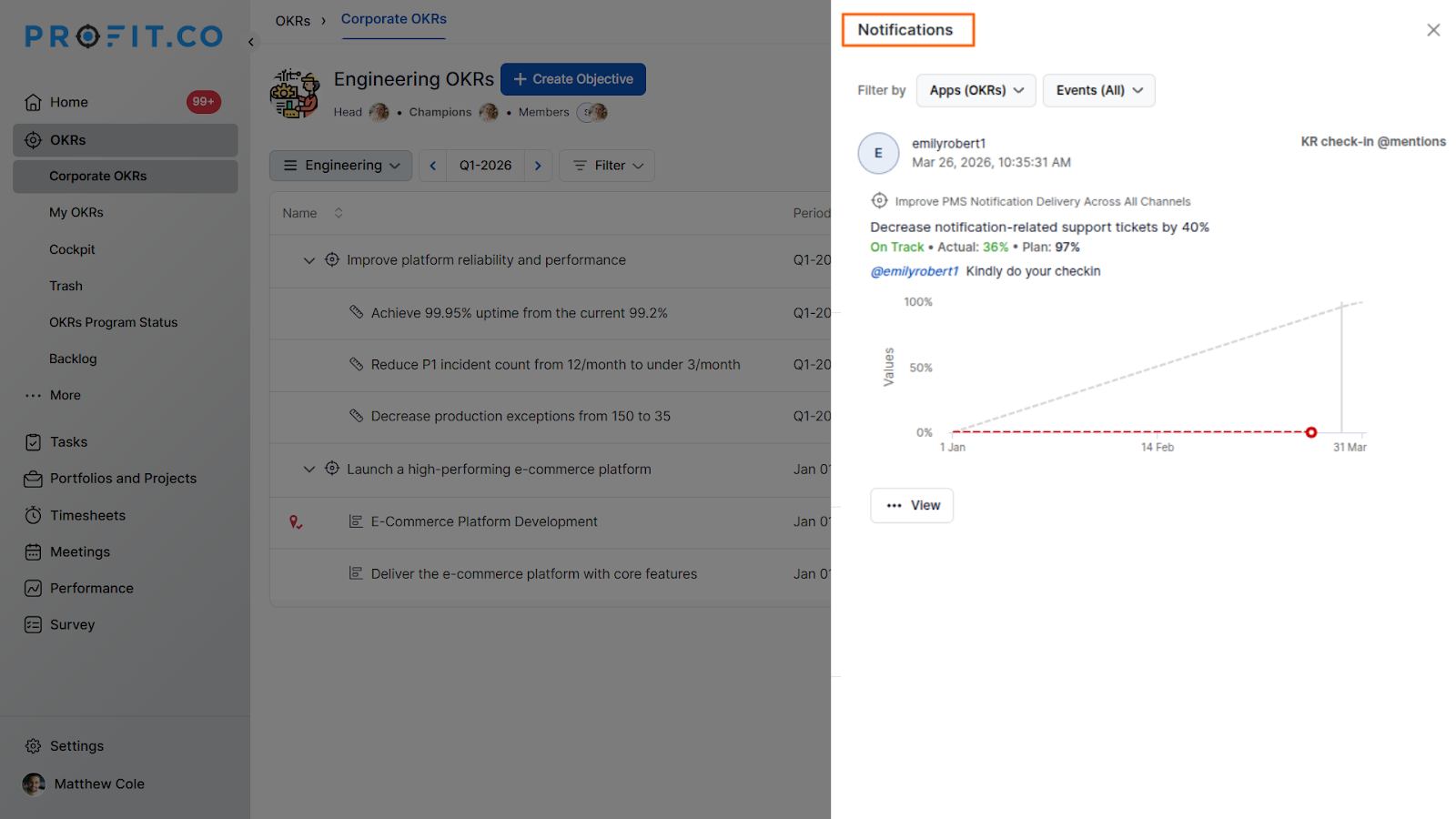Open Apps (OKRs) filter dropdown
1456x819 pixels.
tap(976, 90)
